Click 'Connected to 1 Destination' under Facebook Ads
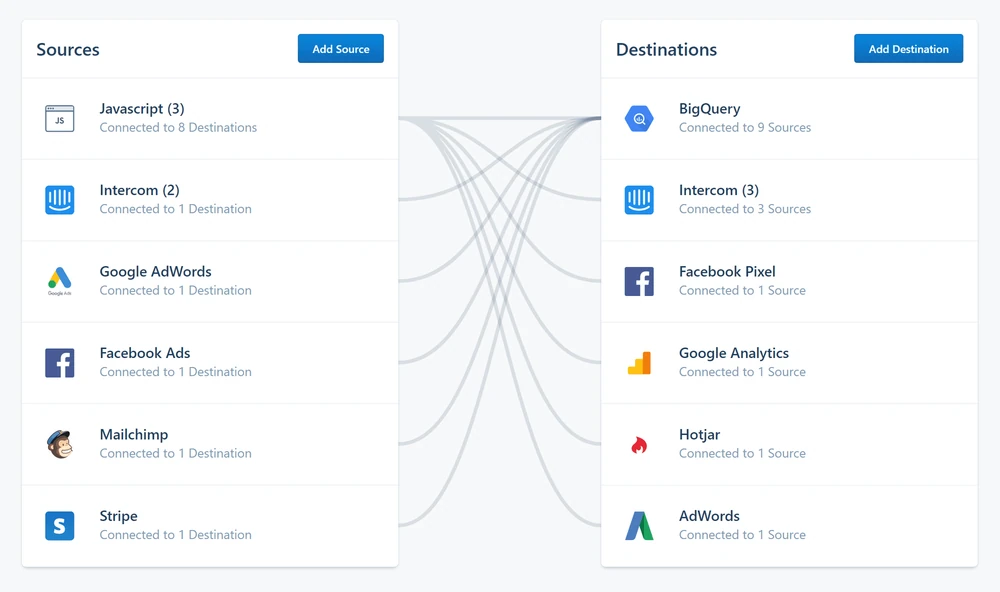This screenshot has width=1000, height=592. coord(175,372)
